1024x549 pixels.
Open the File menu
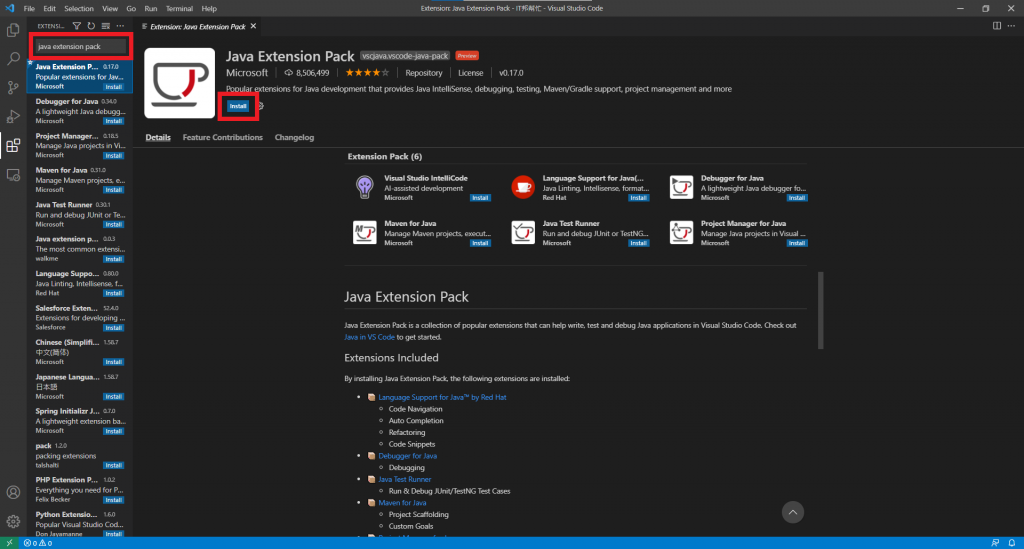tap(29, 8)
